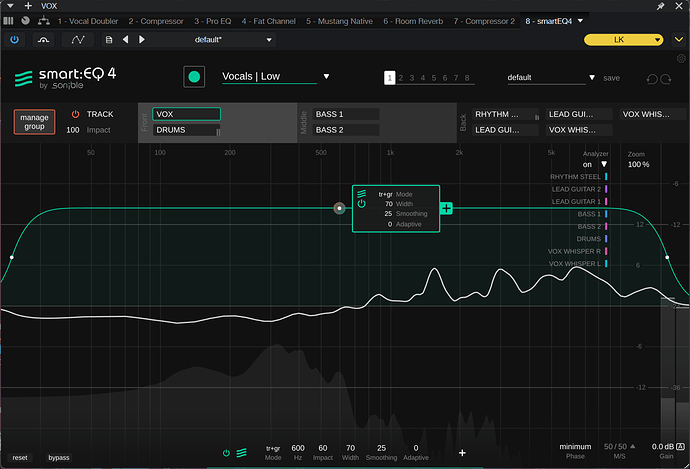Reset the EQ settings
Image resolution: width=690 pixels, height=469 pixels.
[20, 458]
